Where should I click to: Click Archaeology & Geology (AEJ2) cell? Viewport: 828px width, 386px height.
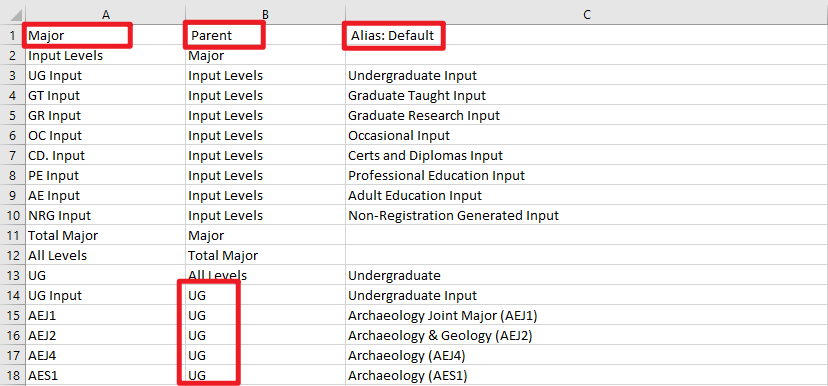tap(587, 336)
